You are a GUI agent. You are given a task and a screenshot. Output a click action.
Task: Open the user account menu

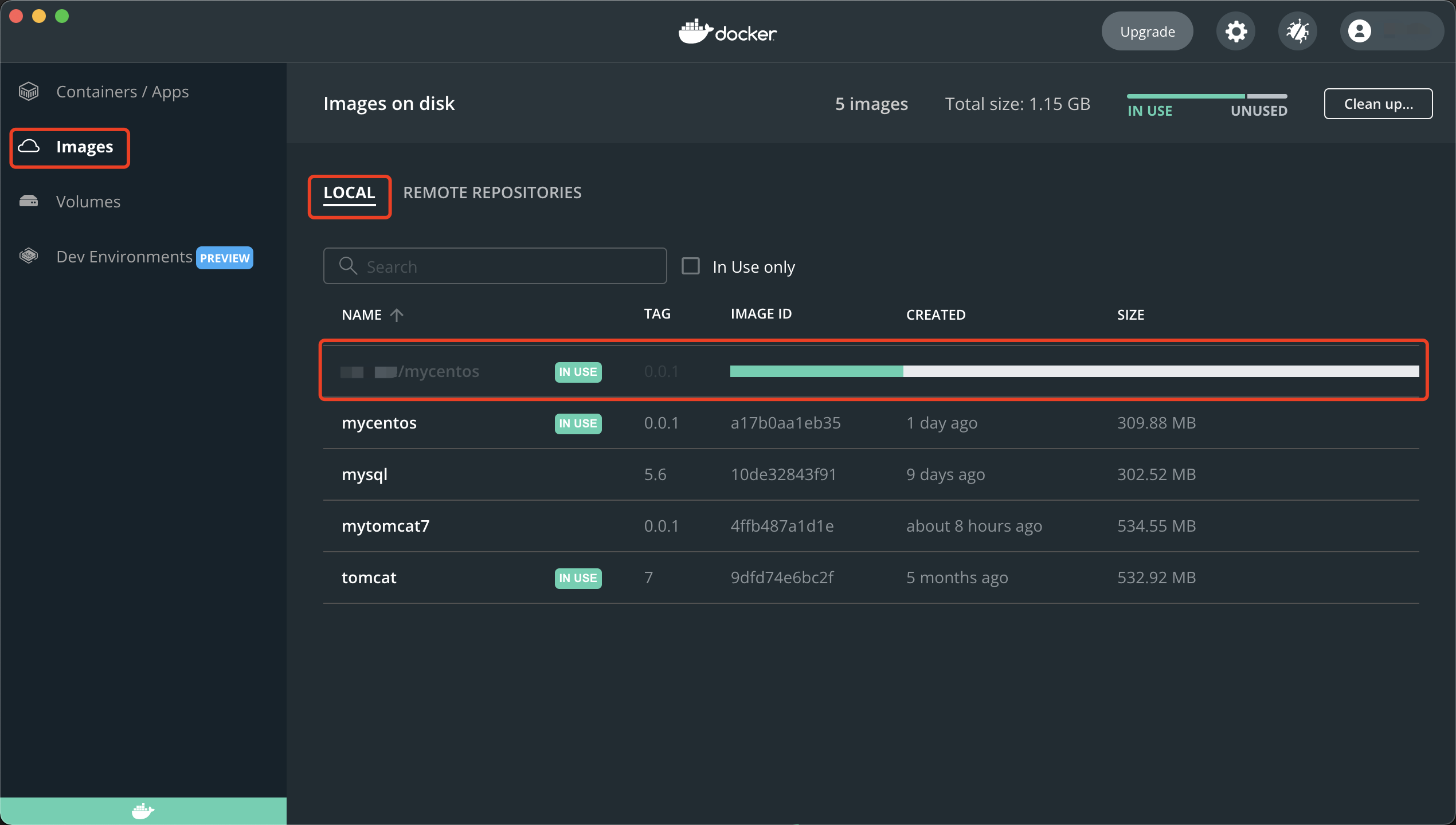pyautogui.click(x=1391, y=32)
